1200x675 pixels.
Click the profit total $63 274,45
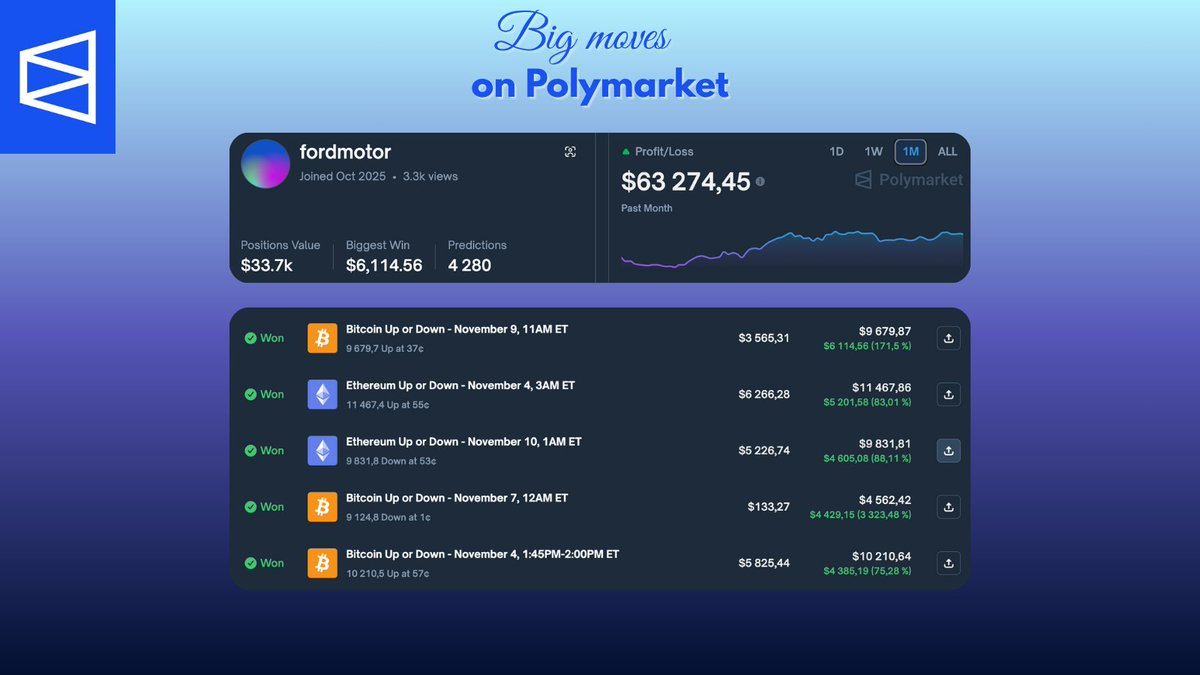click(x=686, y=182)
